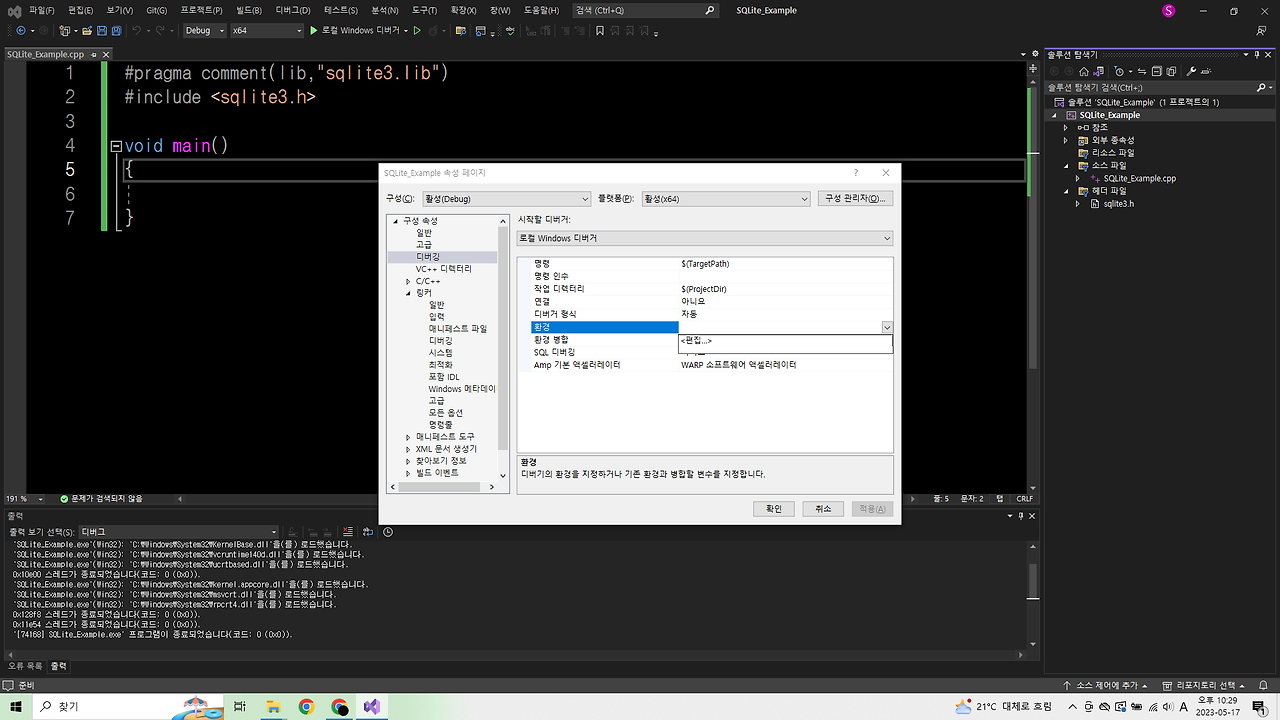Select the 입력 item under 링커
Viewport: 1280px width, 720px height.
(437, 317)
